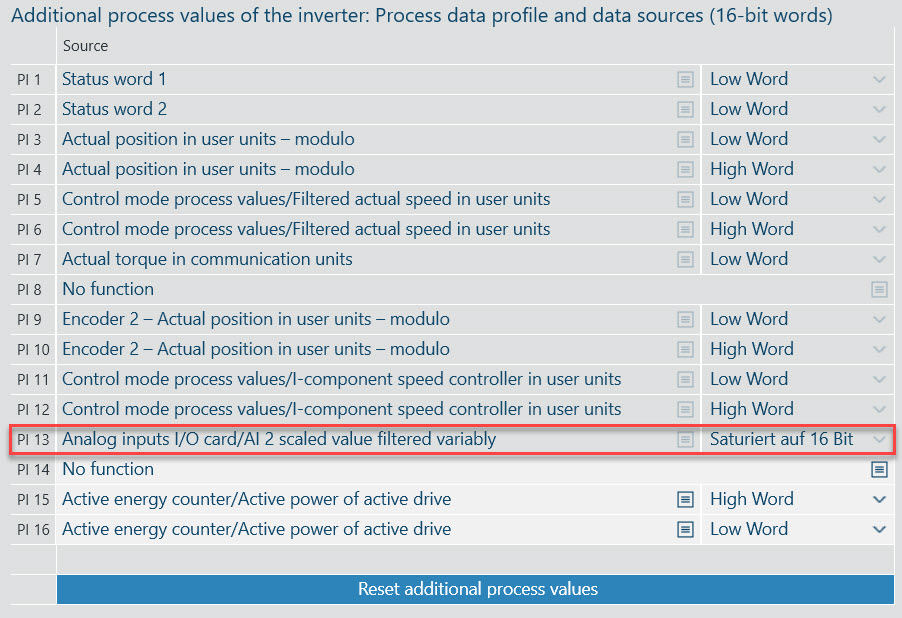902x618 pixels.
Task: Click source icon on PI 15 row
Action: click(685, 499)
